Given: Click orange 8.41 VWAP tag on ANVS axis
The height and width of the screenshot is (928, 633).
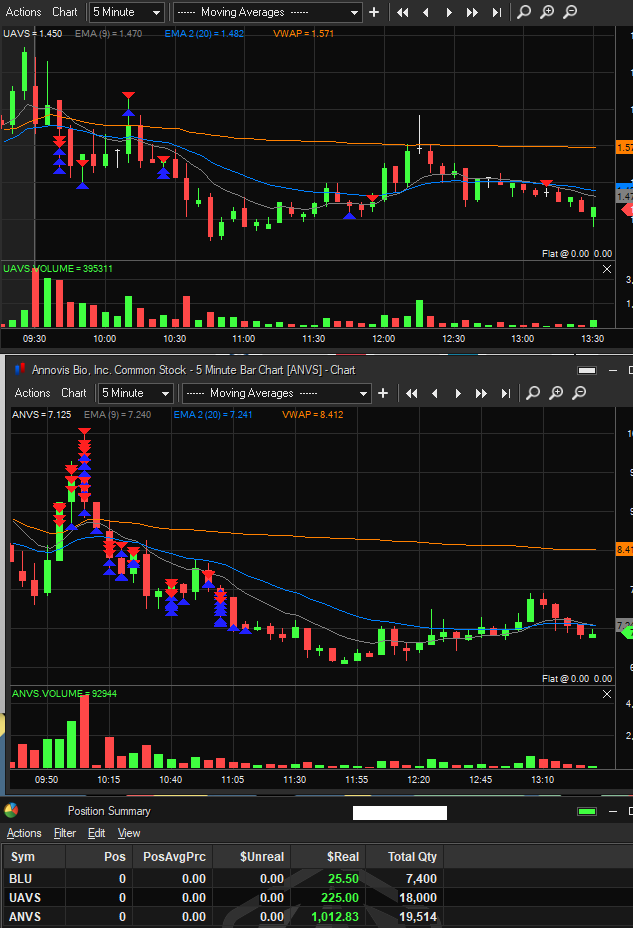Looking at the screenshot, I should [625, 550].
